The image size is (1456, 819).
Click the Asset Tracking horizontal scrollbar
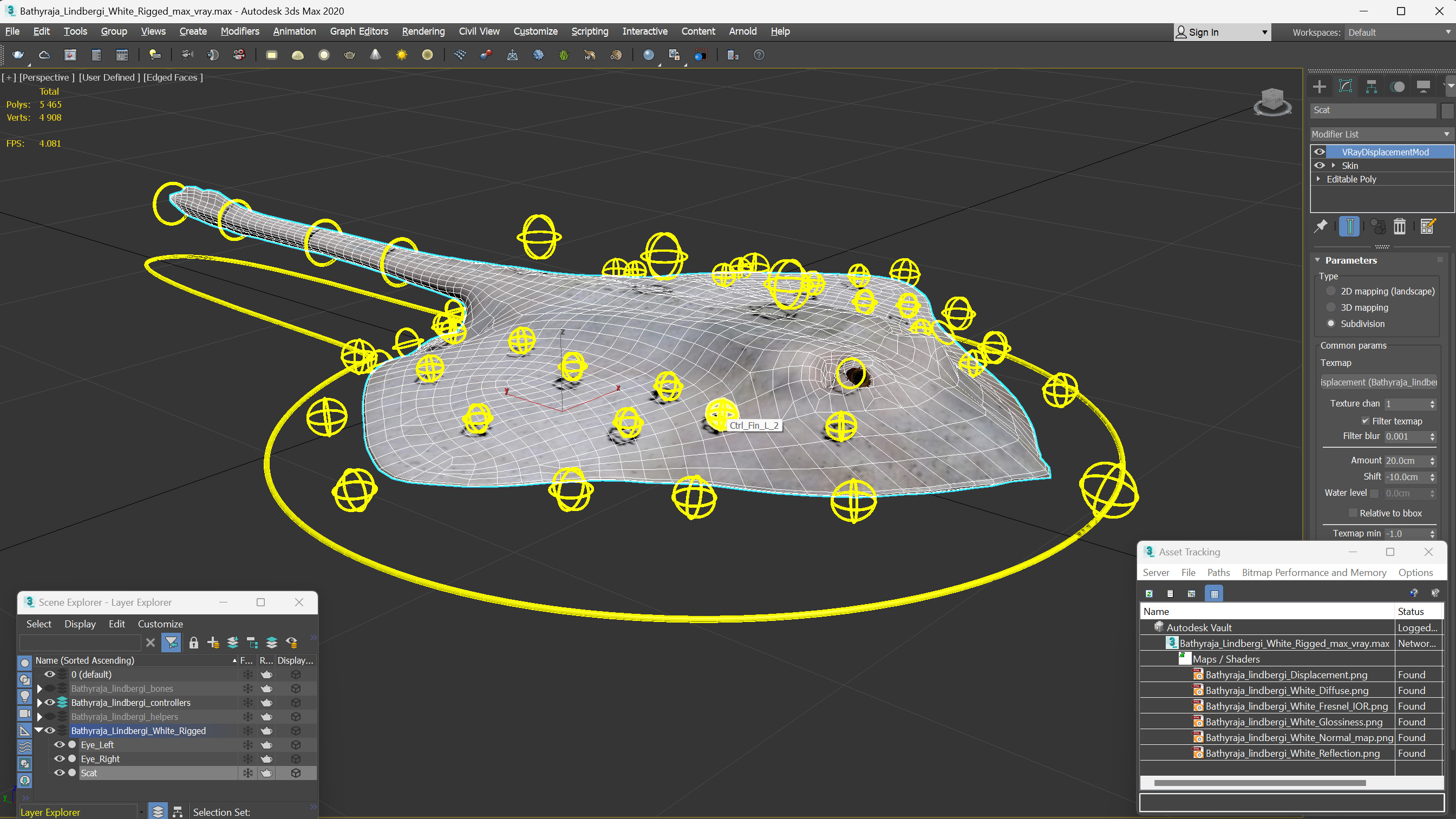[x=1259, y=783]
